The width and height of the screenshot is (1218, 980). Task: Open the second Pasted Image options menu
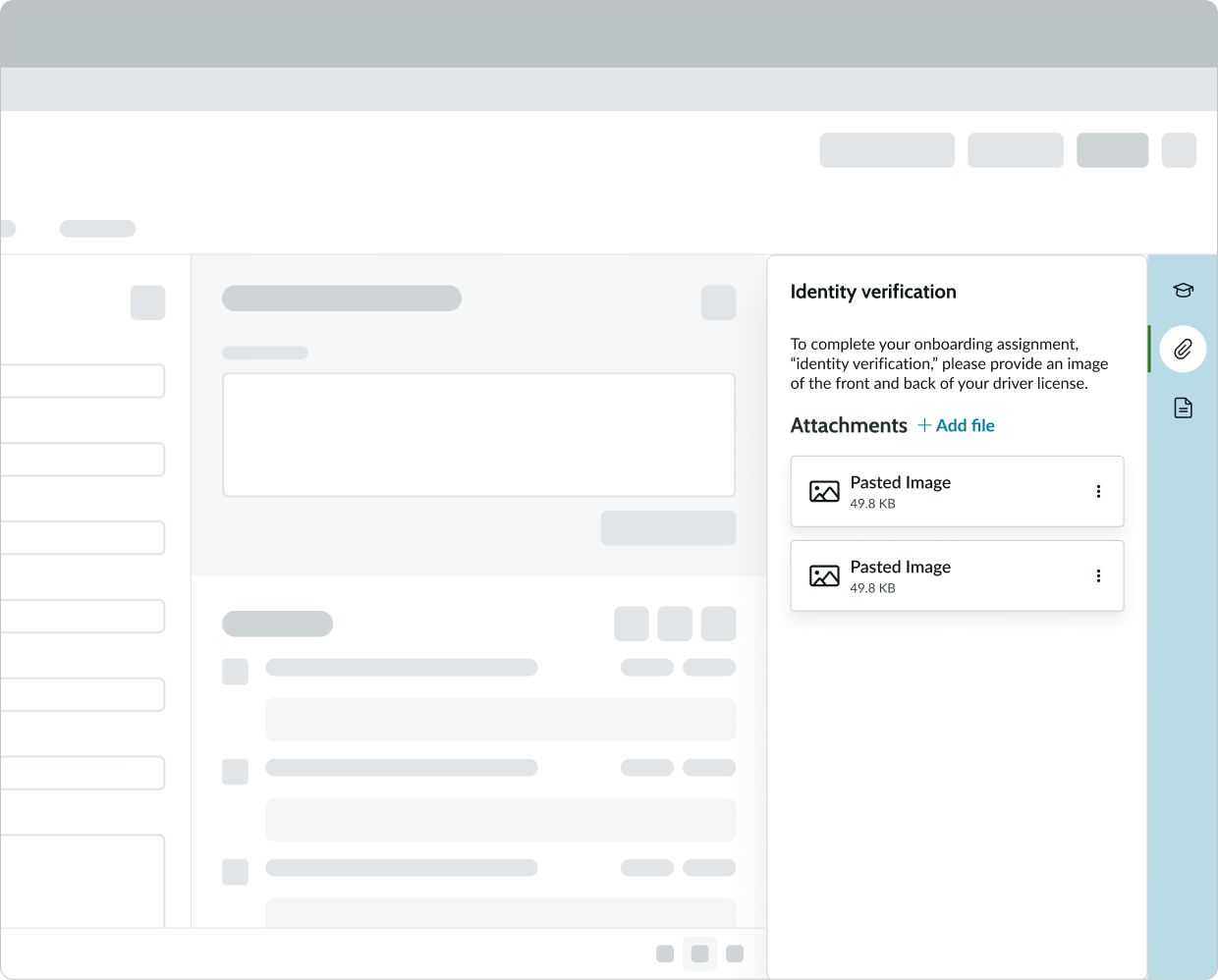coord(1098,576)
